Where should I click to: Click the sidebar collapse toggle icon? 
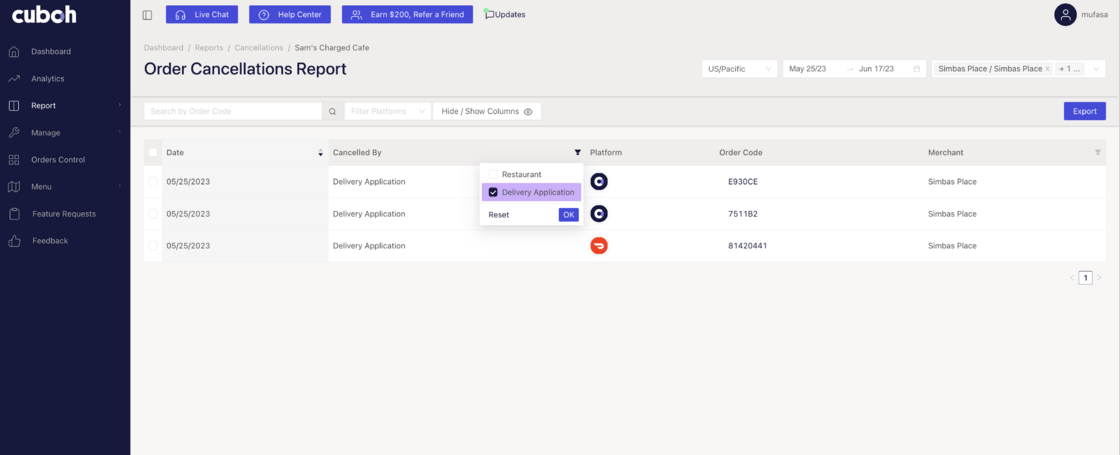(x=147, y=15)
